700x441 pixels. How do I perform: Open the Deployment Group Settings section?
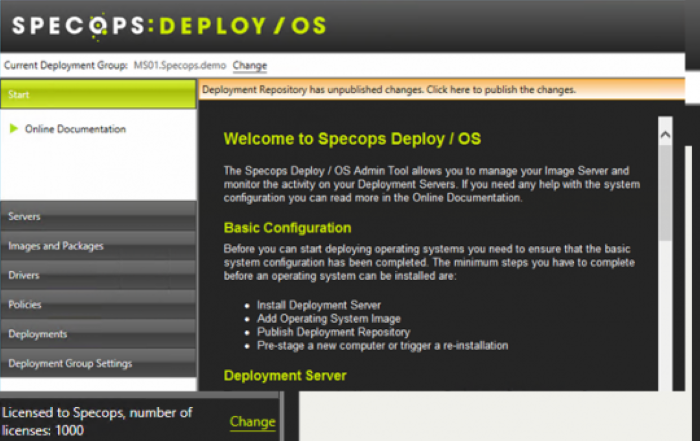98,363
